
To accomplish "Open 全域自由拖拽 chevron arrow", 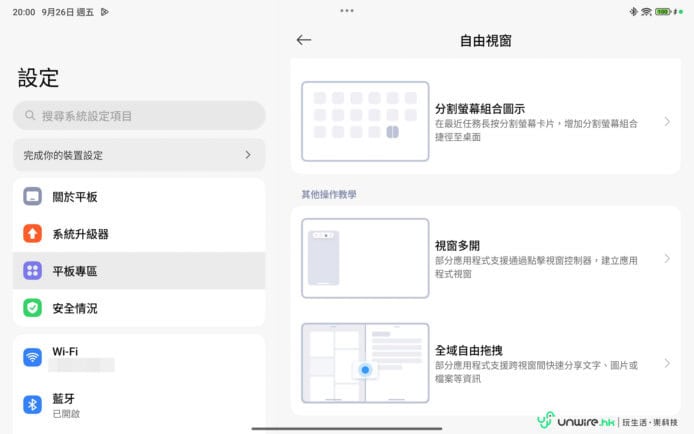I will tap(667, 363).
